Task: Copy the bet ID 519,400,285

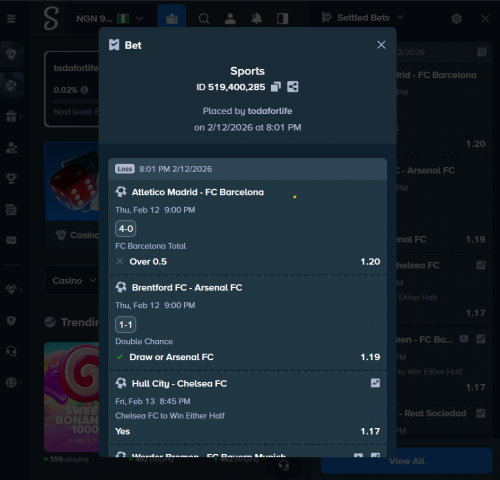Action: [x=276, y=87]
